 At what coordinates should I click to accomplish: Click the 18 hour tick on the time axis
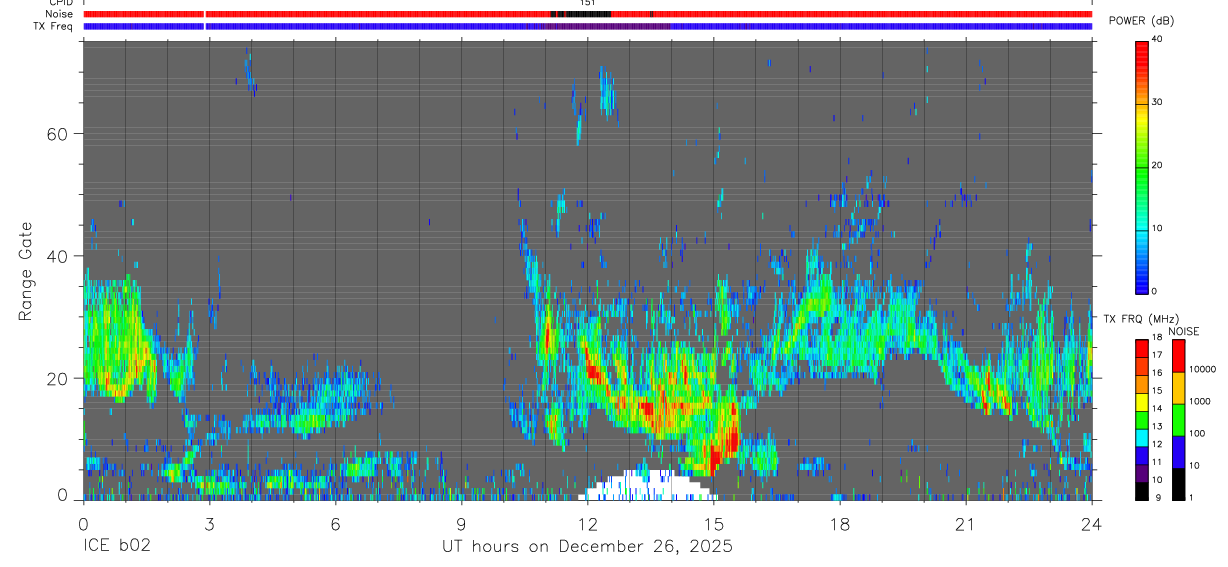click(x=839, y=523)
